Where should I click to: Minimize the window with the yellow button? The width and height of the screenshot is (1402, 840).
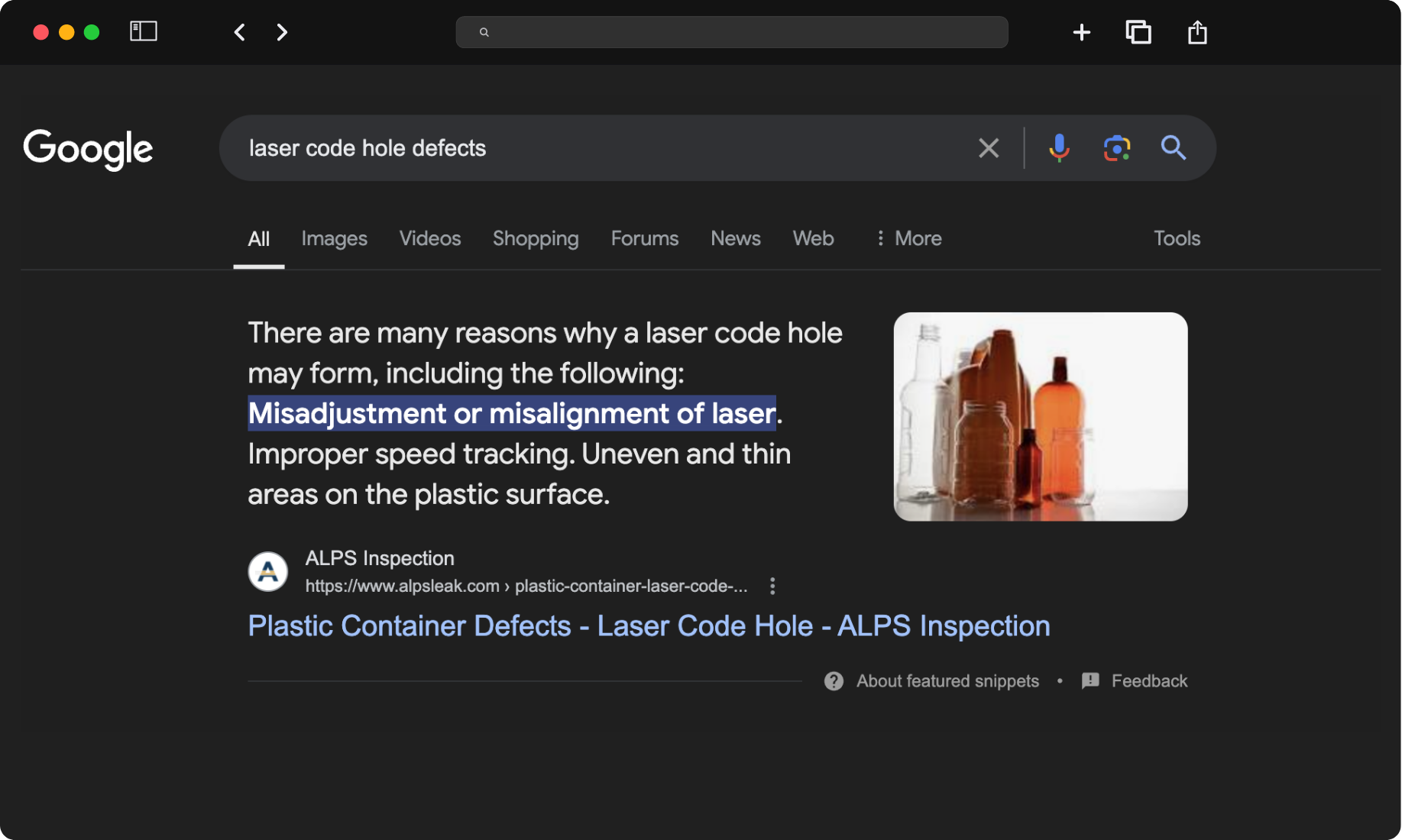(x=66, y=32)
